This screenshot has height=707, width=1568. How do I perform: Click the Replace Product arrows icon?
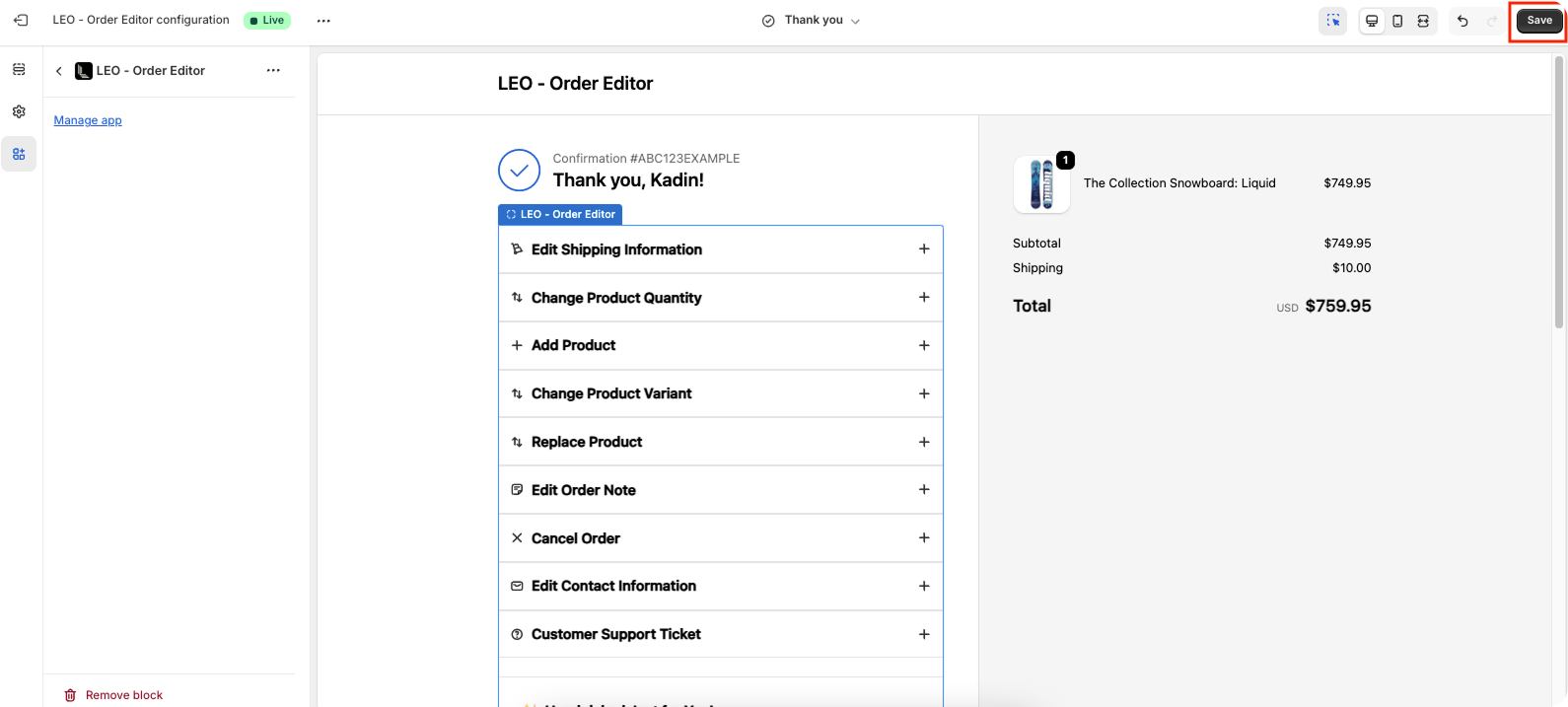coord(517,442)
